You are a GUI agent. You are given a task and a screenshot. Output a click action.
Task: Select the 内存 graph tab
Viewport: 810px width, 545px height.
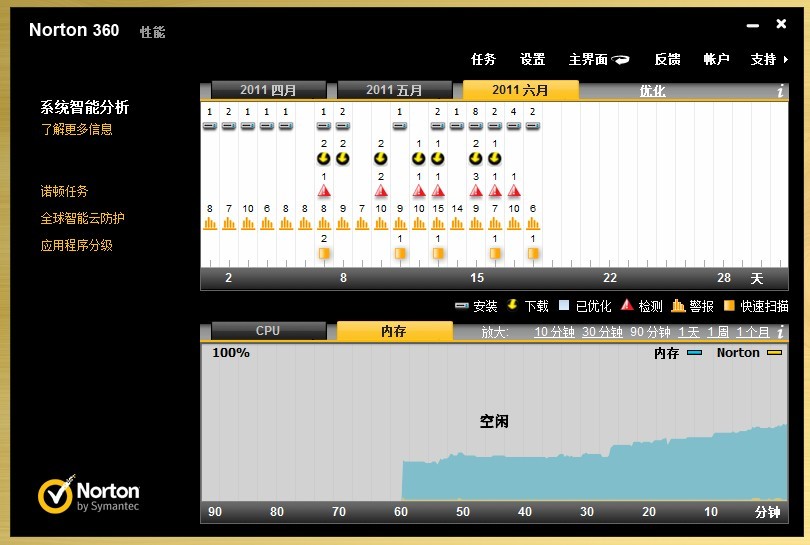tap(394, 331)
